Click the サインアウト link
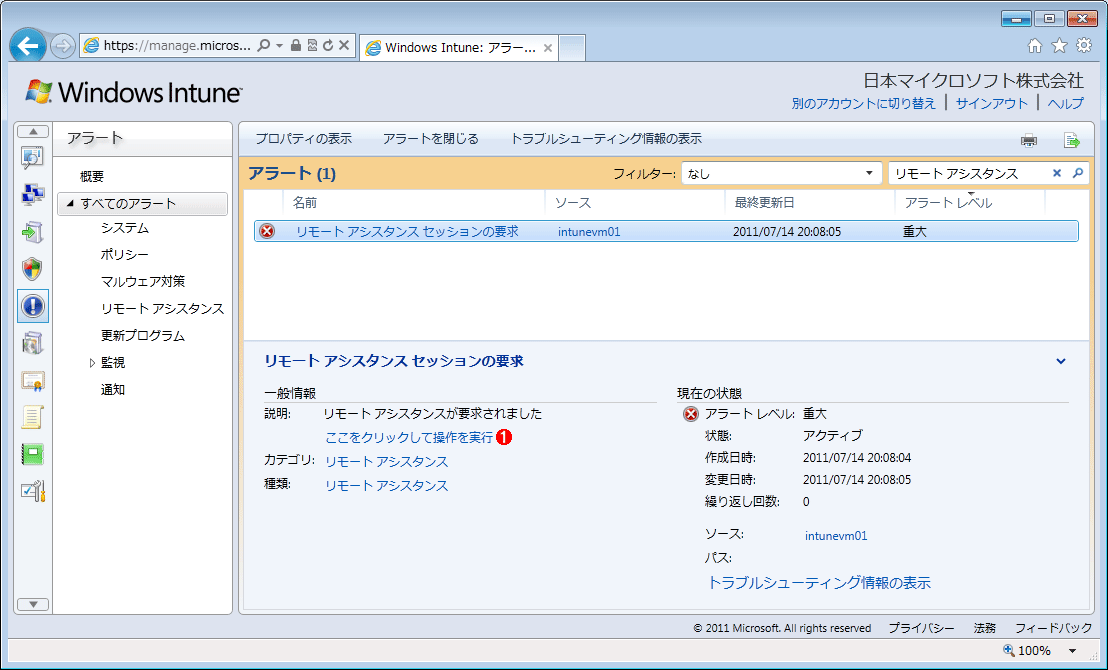 992,103
